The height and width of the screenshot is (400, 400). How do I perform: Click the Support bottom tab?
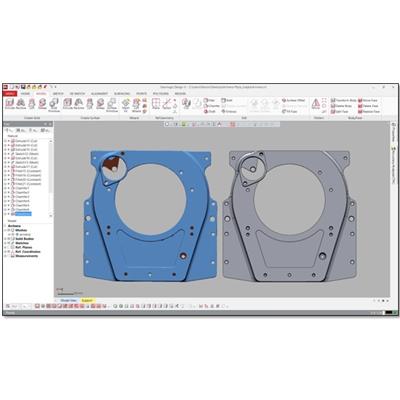click(x=87, y=301)
